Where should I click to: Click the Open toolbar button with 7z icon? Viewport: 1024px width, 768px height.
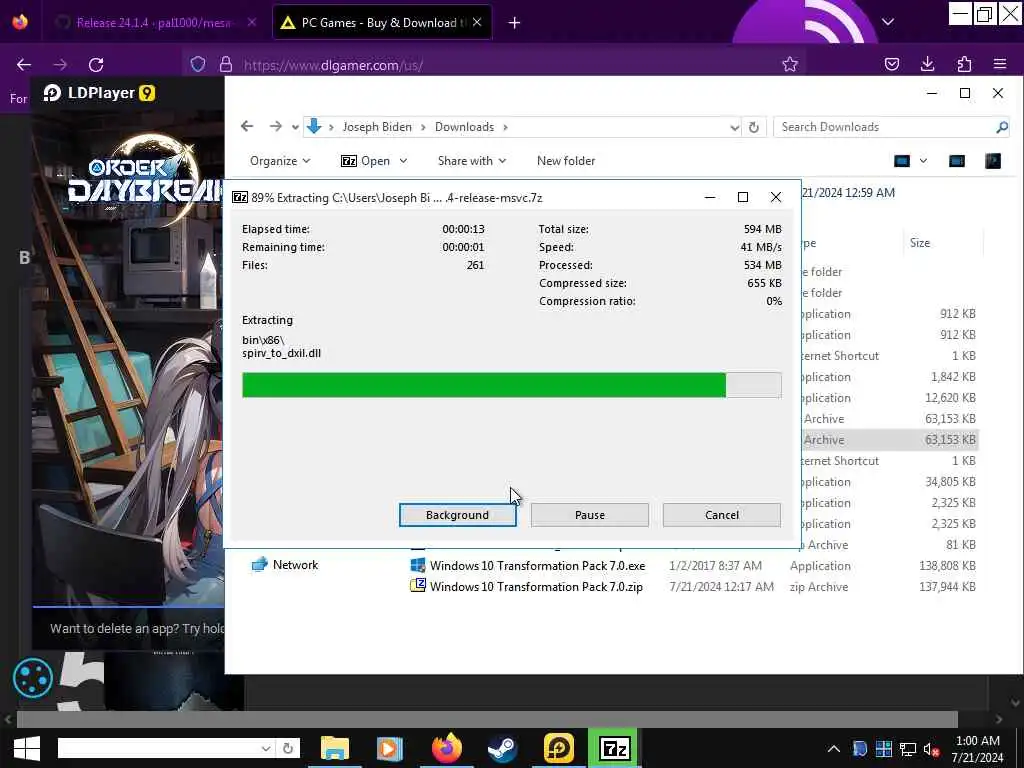click(366, 161)
